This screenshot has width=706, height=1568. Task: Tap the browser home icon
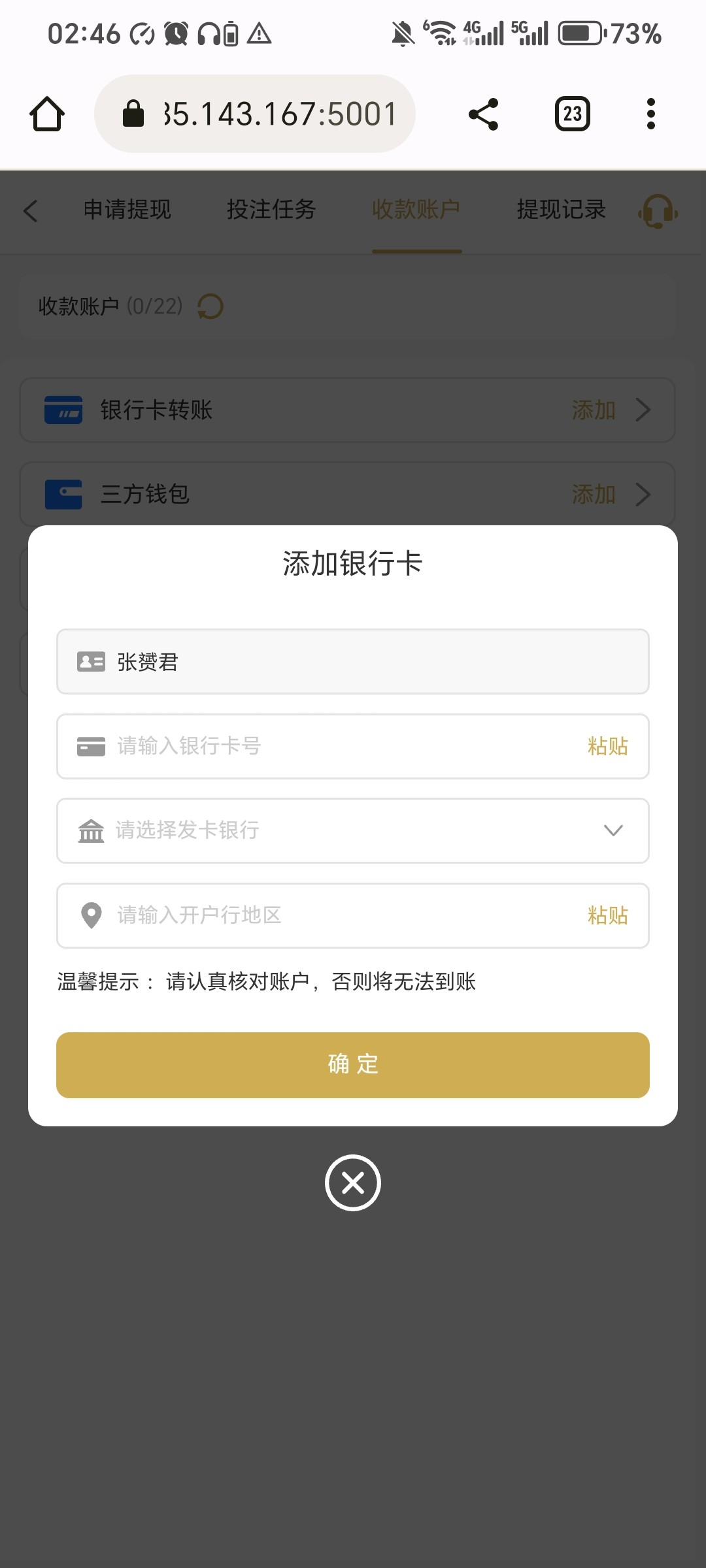coord(47,114)
